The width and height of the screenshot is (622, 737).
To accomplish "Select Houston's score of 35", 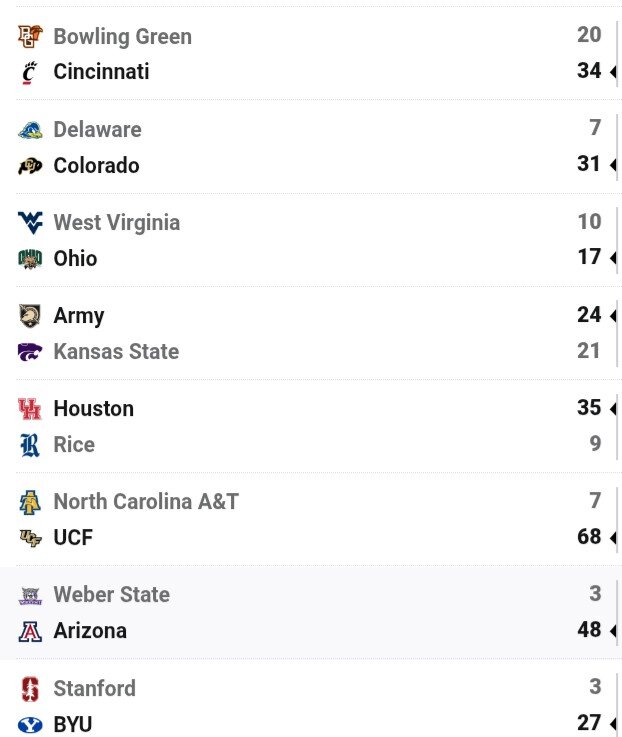I will click(589, 408).
